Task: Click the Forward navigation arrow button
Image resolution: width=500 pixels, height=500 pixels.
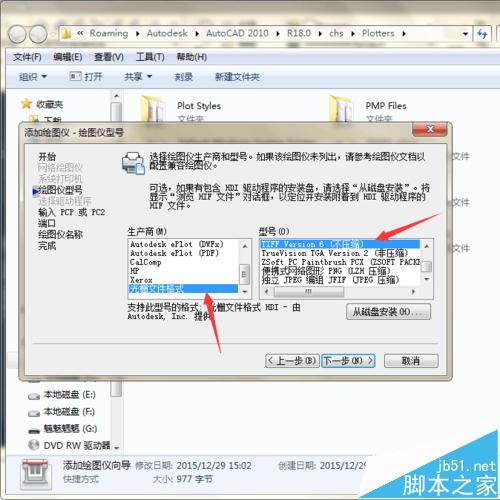Action: pyautogui.click(x=38, y=34)
